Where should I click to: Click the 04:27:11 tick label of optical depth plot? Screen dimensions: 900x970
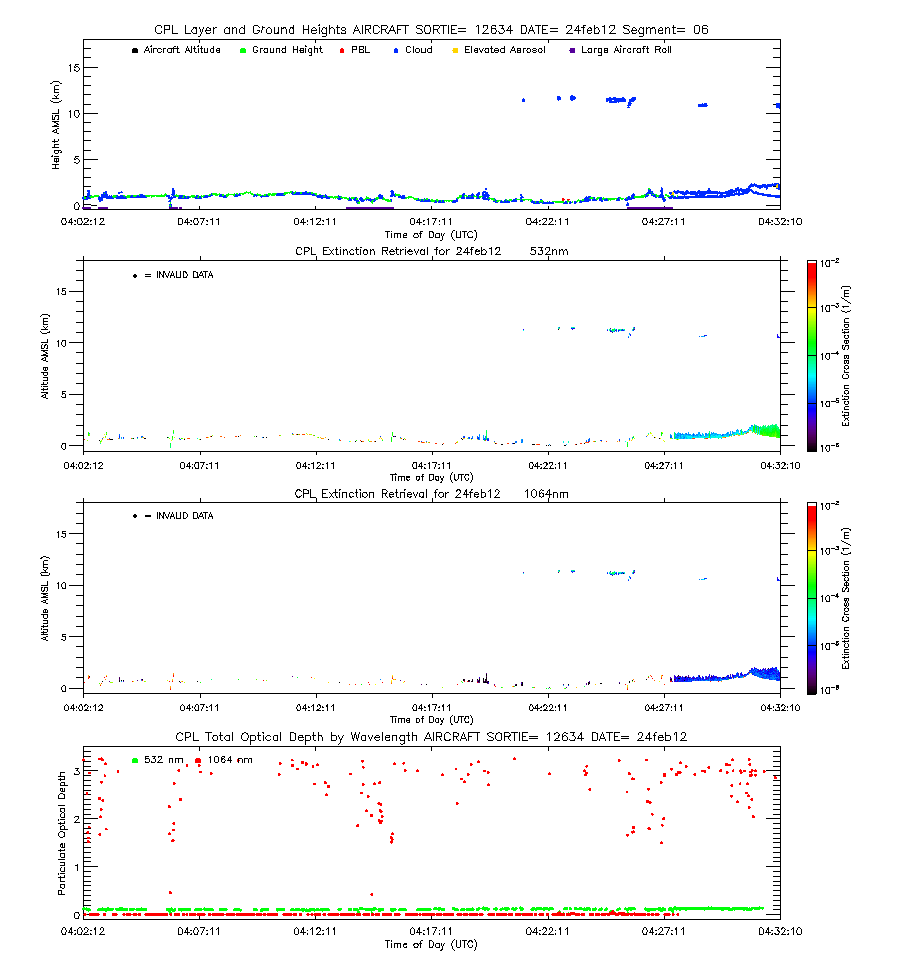pos(664,931)
